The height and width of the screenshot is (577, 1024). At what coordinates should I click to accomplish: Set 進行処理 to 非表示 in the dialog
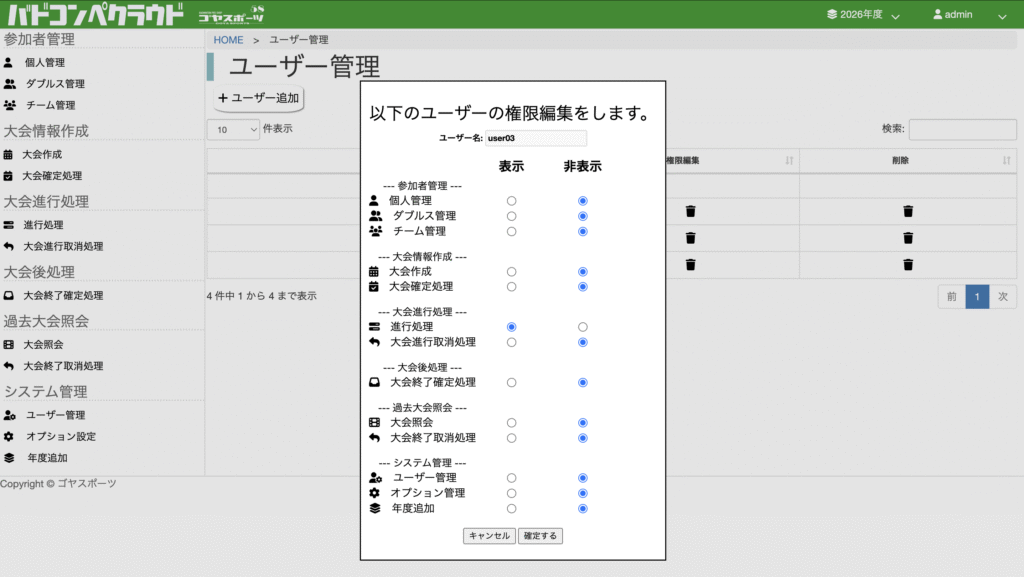point(583,327)
